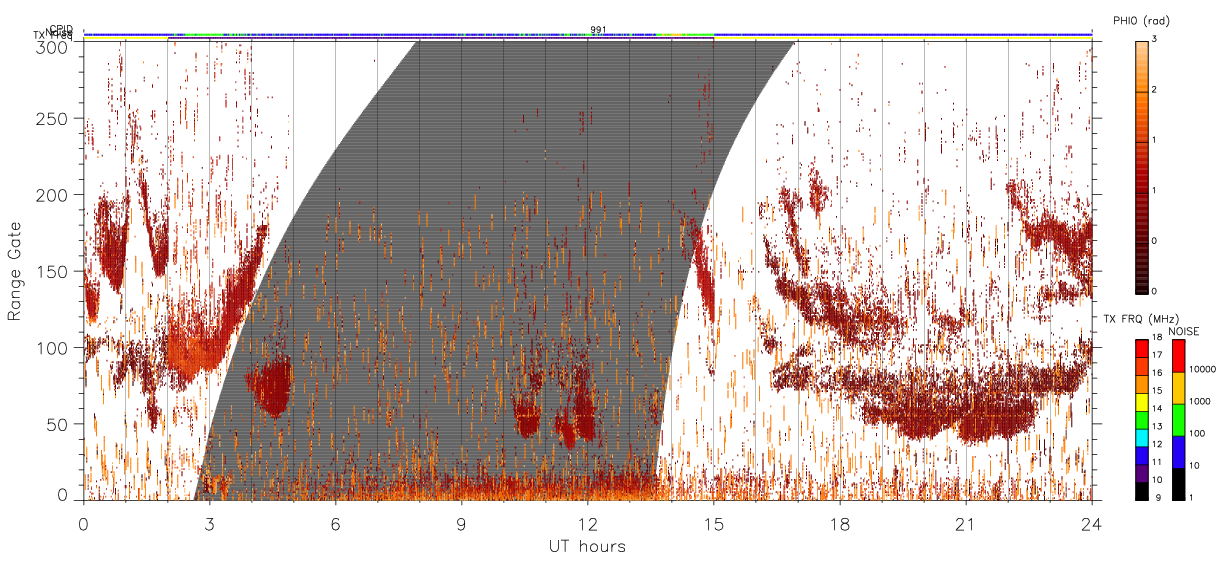Pick the lightest top band of the PHI0 colorbar
1228x567 pixels.
[x=1142, y=66]
